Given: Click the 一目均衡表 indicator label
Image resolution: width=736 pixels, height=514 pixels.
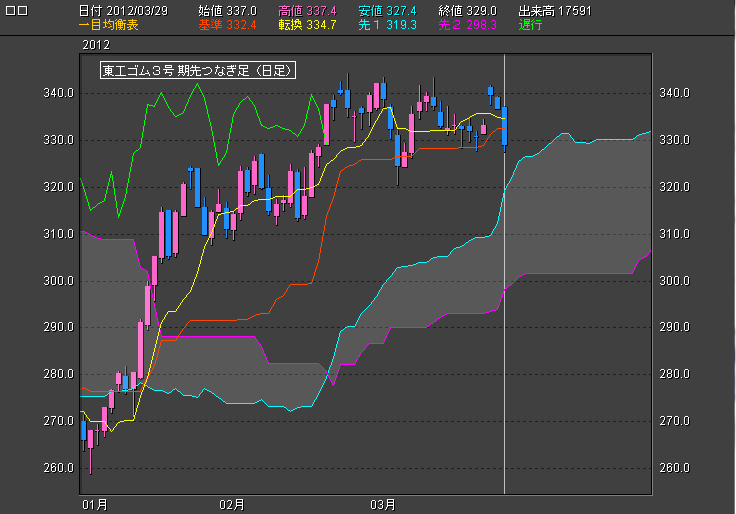Looking at the screenshot, I should point(110,24).
